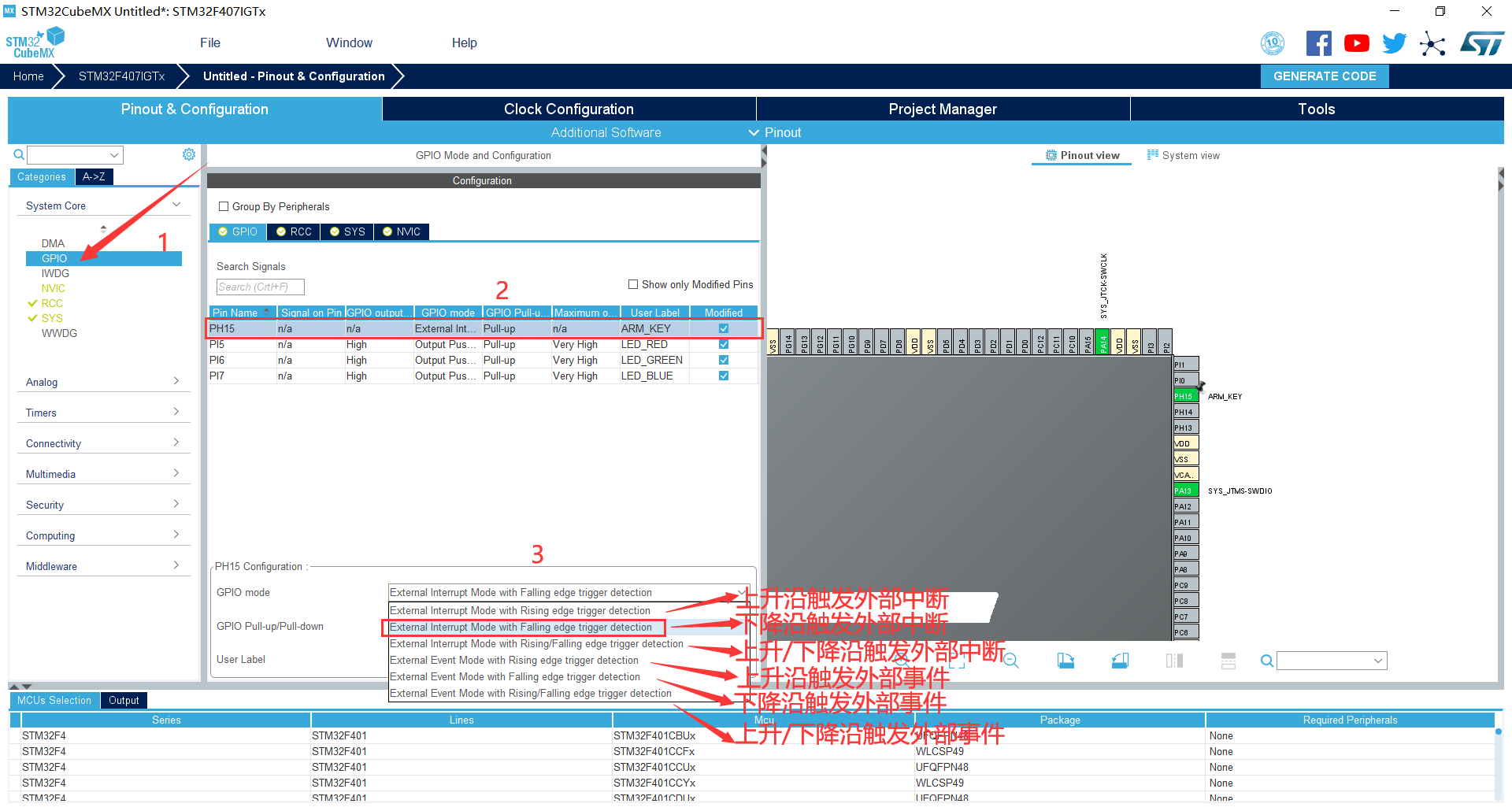
Task: Click the zoom out magnifier icon
Action: 1011,661
